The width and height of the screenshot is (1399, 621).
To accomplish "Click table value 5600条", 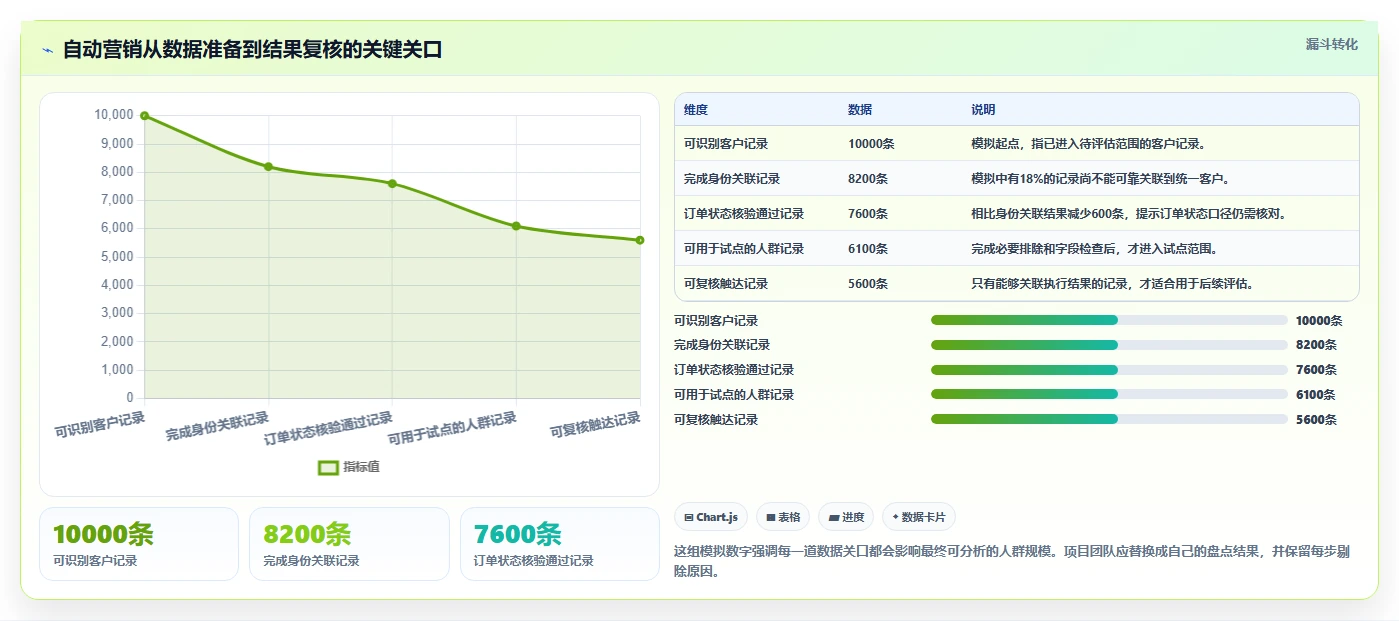I will pyautogui.click(x=868, y=284).
